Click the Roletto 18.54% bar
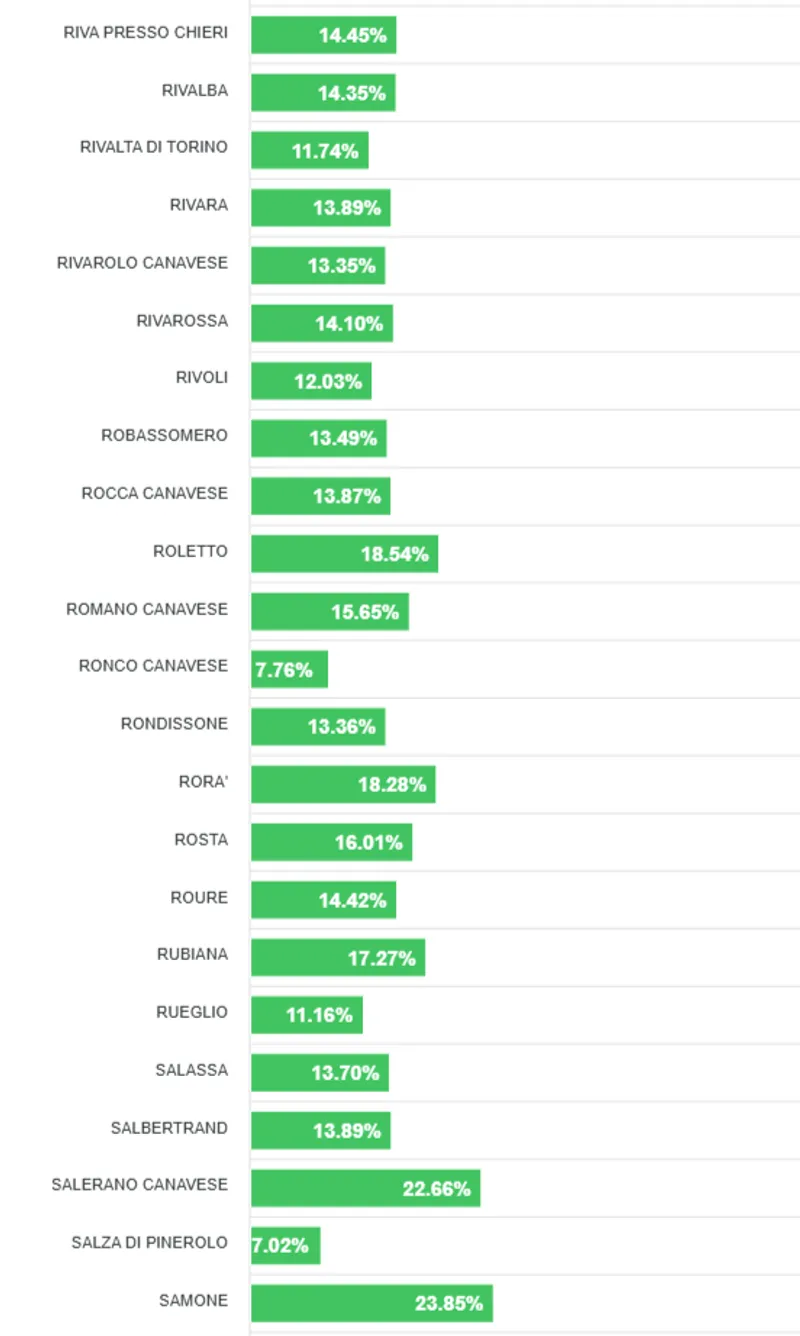Image resolution: width=800 pixels, height=1336 pixels. [344, 554]
